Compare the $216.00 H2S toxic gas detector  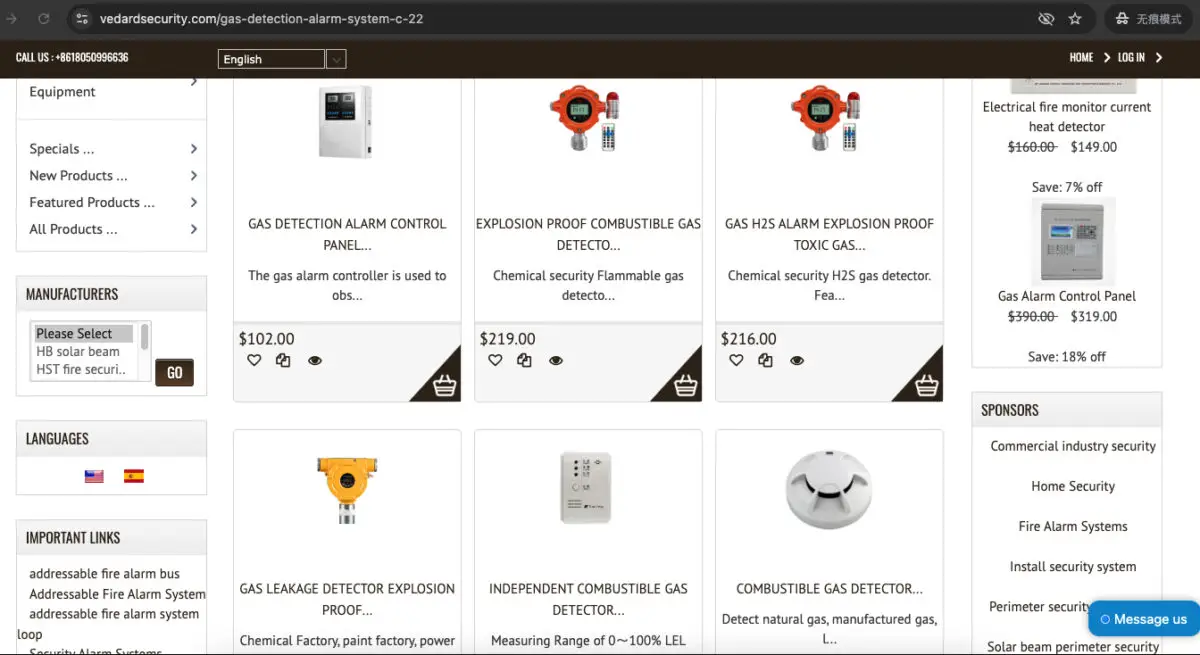click(x=765, y=360)
